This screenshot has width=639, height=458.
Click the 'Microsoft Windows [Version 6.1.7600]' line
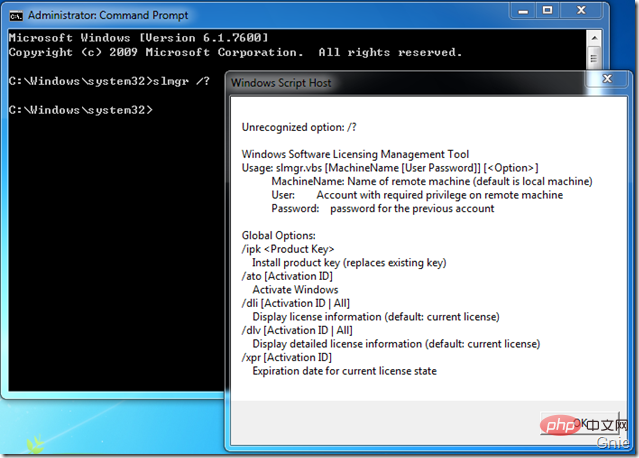[x=139, y=37]
